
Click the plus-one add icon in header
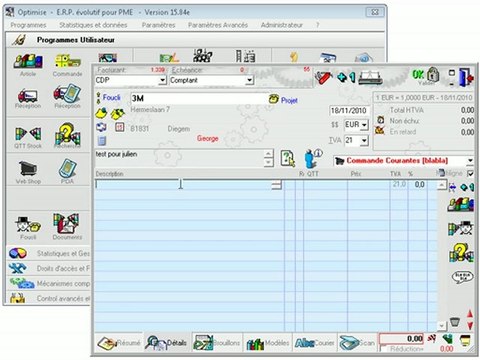click(x=346, y=77)
